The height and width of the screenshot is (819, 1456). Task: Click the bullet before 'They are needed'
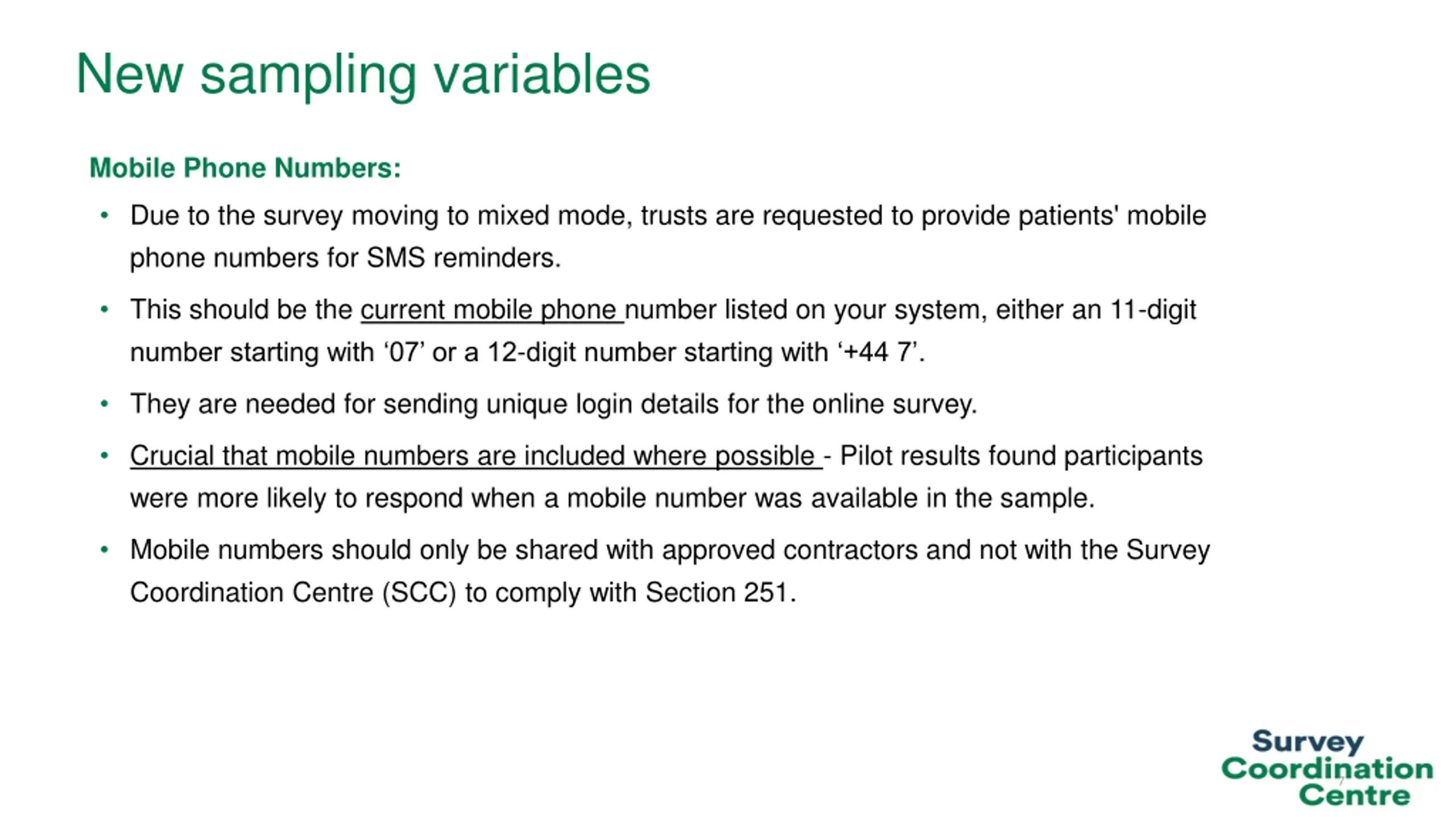104,404
